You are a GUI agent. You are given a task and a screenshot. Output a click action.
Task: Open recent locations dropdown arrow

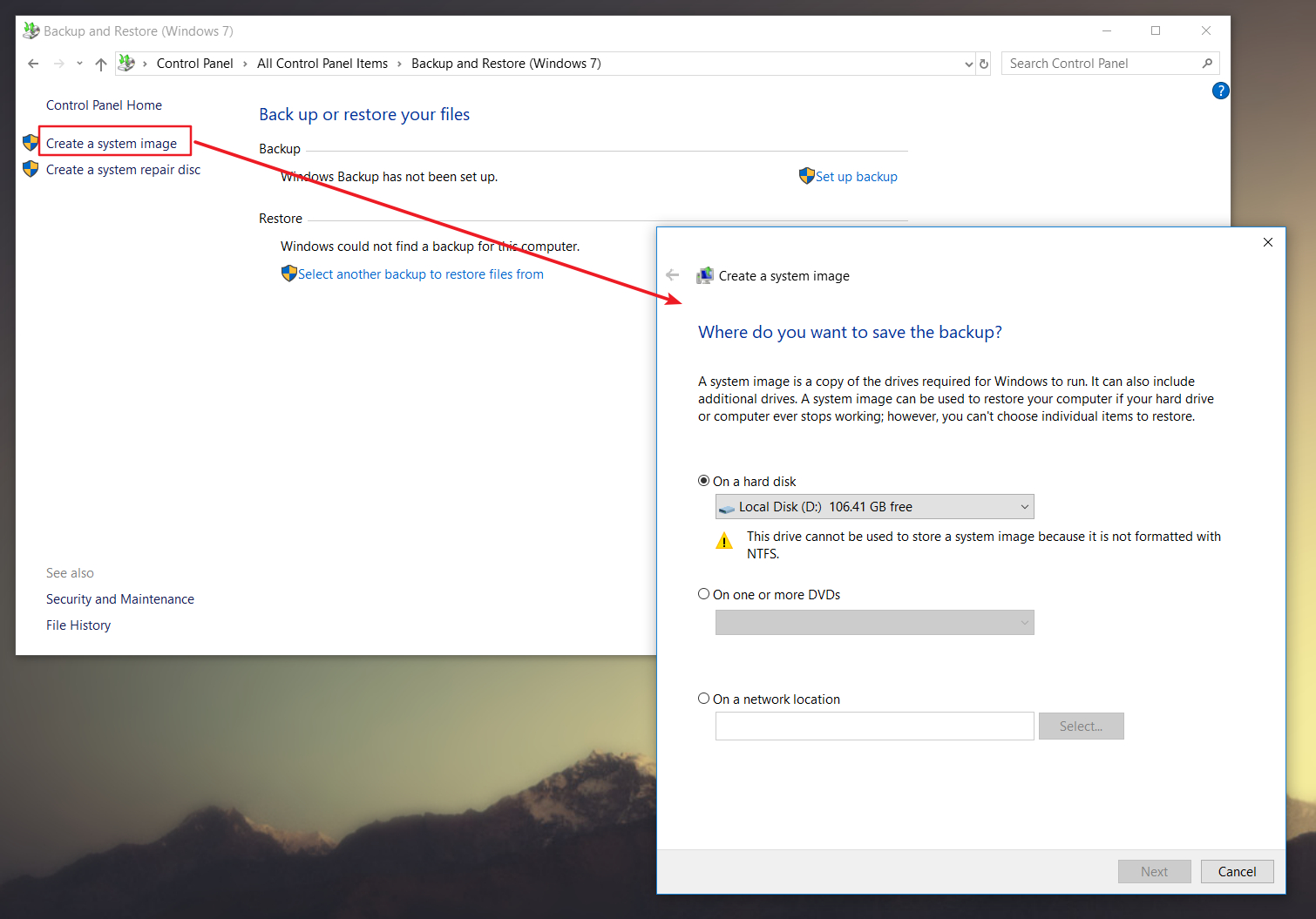coord(79,64)
